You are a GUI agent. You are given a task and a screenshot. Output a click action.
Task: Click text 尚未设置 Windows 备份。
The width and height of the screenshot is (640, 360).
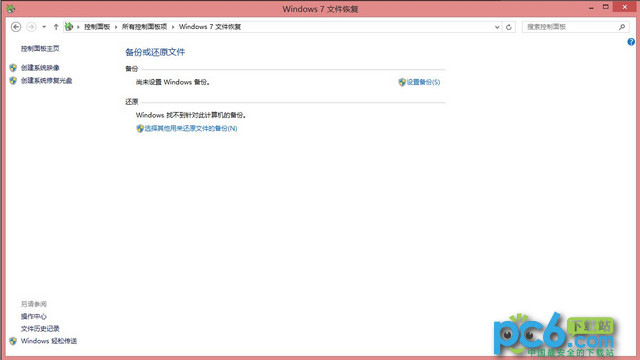coord(173,82)
